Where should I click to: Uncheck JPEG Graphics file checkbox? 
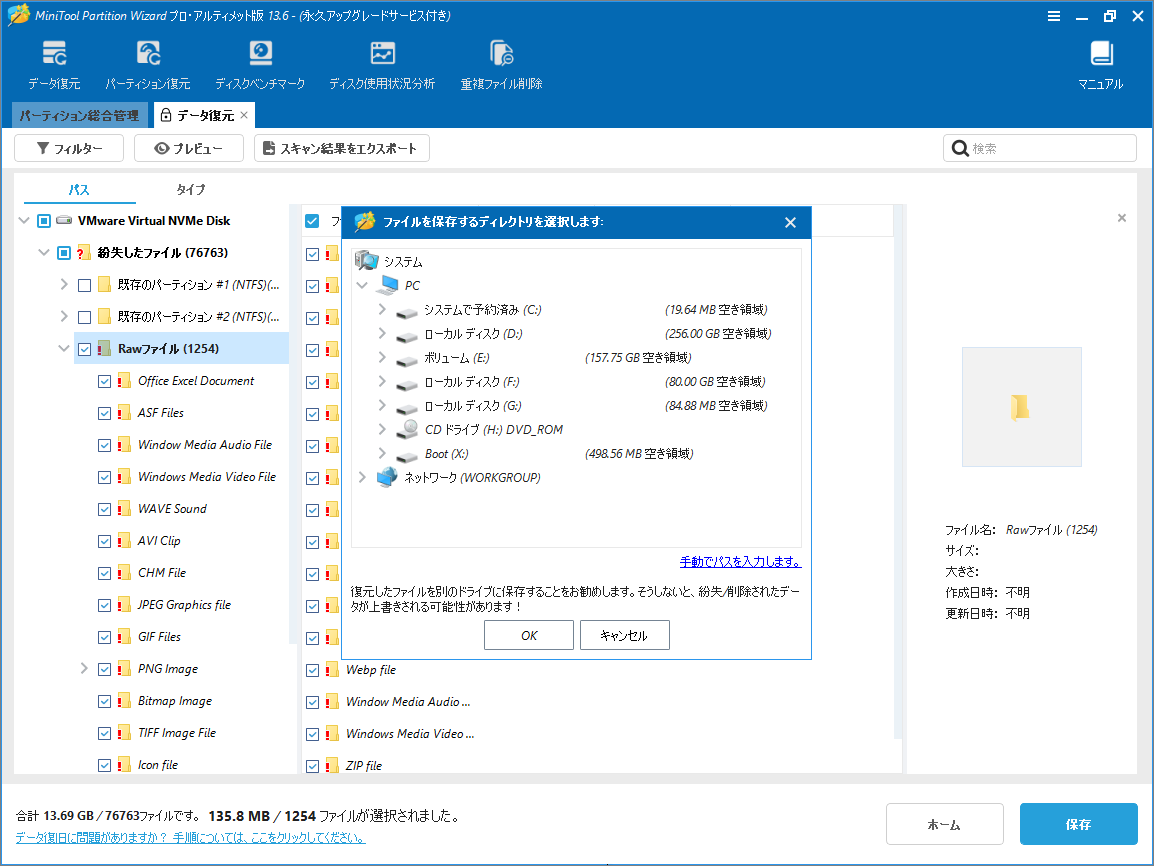coord(105,605)
